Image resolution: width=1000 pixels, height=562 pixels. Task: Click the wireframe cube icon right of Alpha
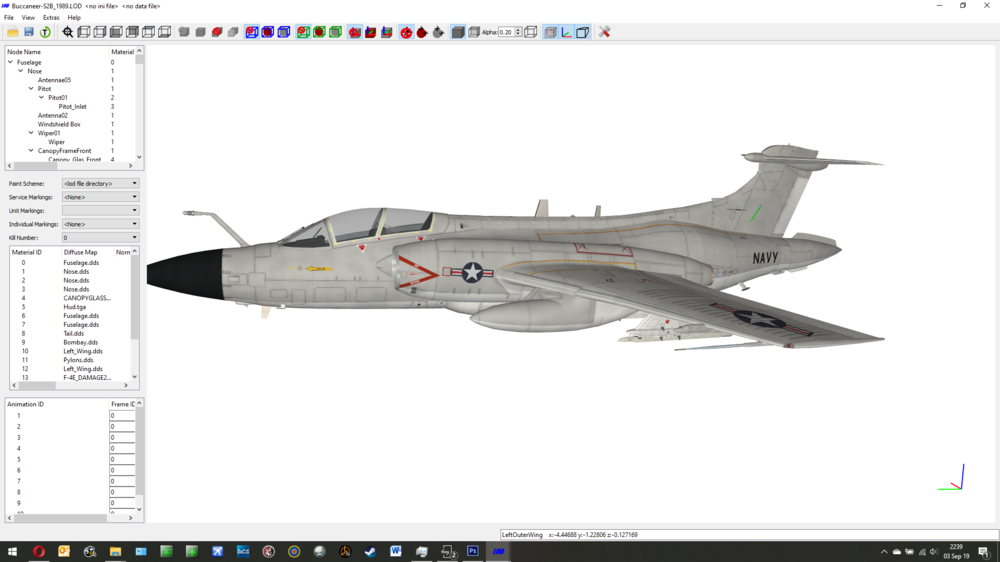(531, 32)
